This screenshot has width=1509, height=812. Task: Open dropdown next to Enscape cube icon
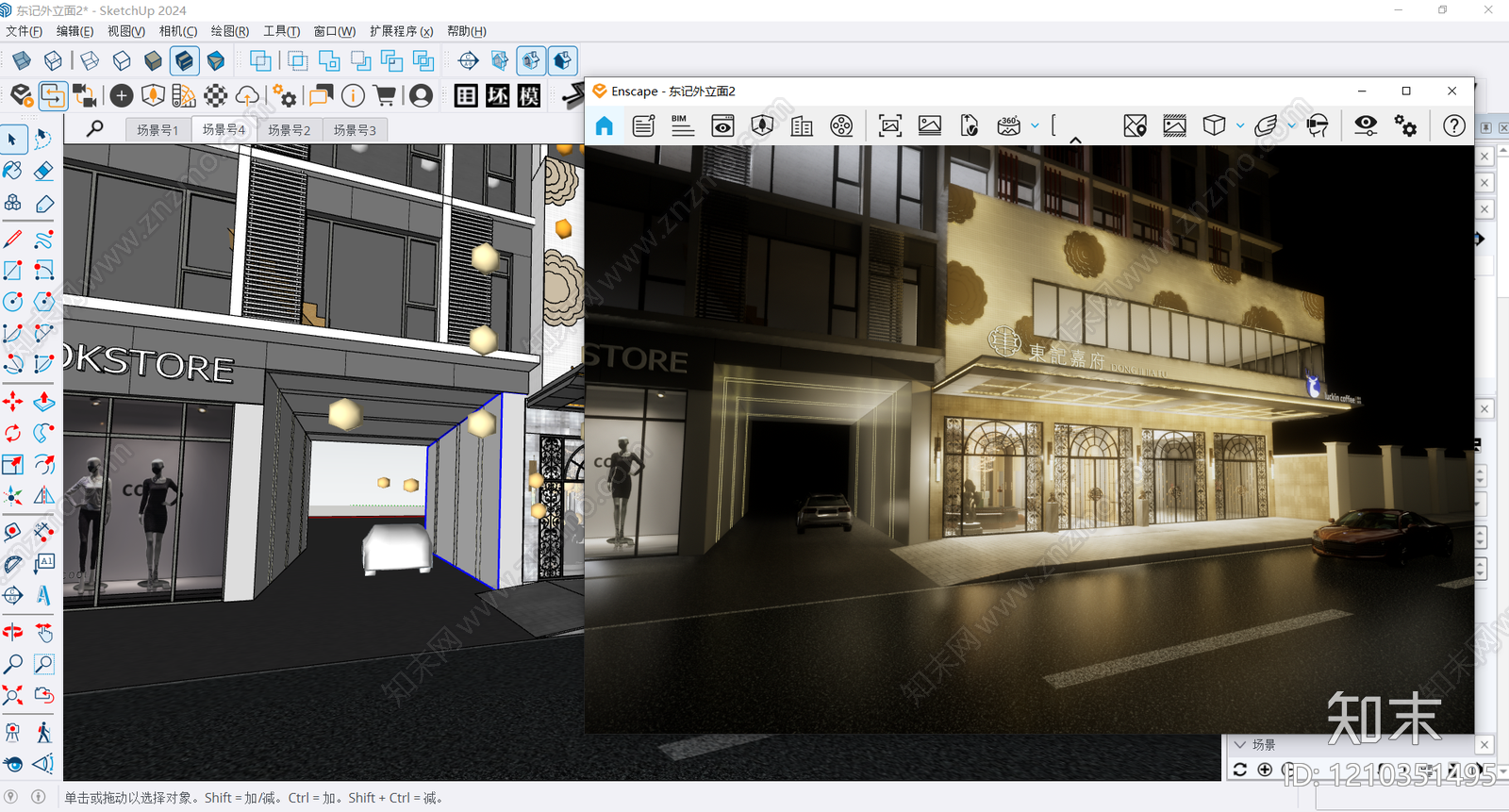tap(1239, 125)
